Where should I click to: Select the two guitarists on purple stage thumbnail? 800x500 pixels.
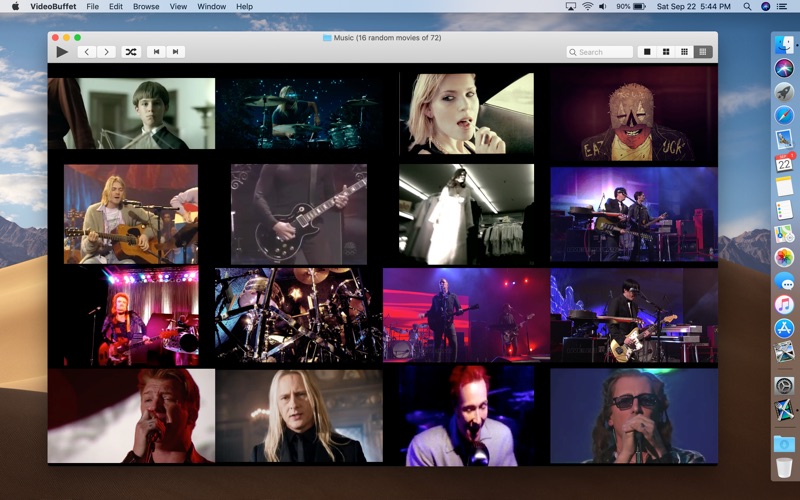[x=634, y=214]
